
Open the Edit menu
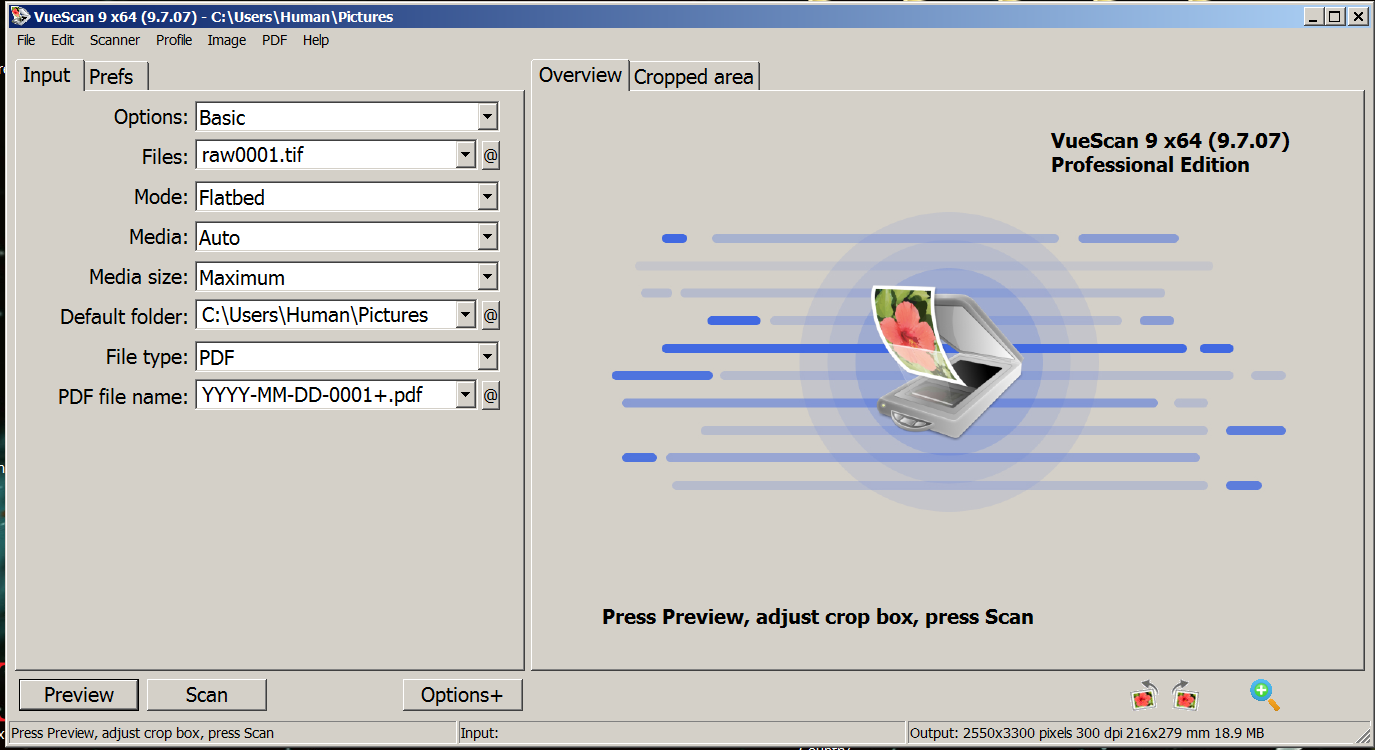63,40
